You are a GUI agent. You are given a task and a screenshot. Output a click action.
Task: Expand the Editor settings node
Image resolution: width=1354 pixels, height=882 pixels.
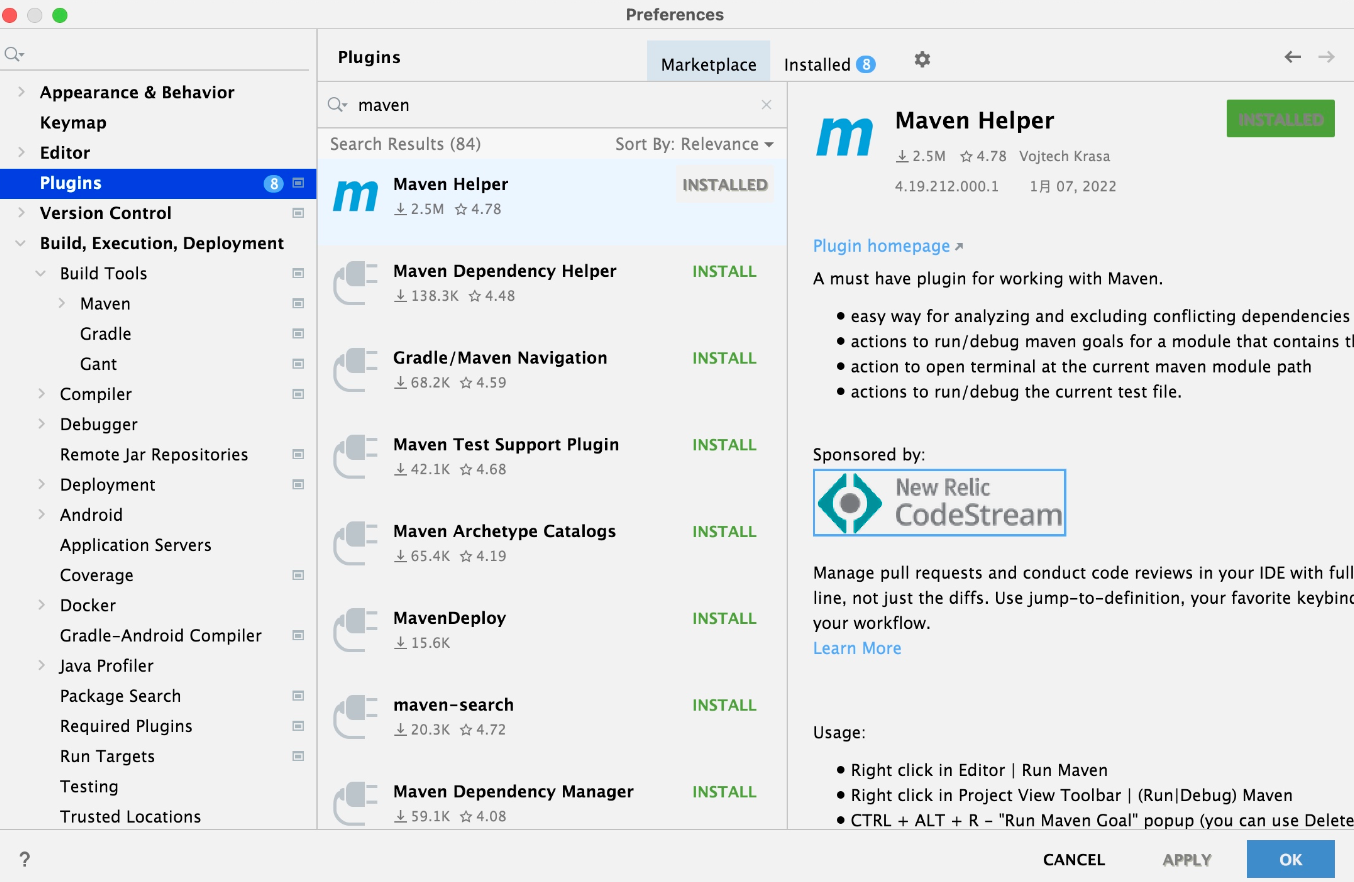pyautogui.click(x=21, y=152)
